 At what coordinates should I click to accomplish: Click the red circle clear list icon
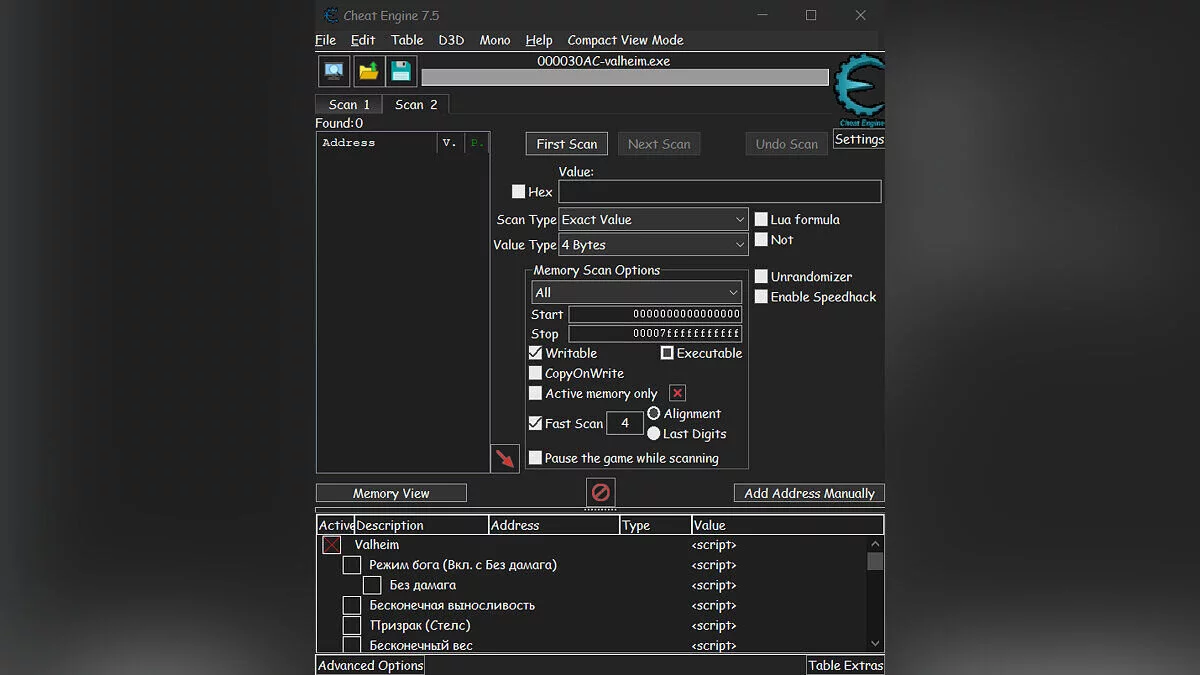tap(600, 493)
